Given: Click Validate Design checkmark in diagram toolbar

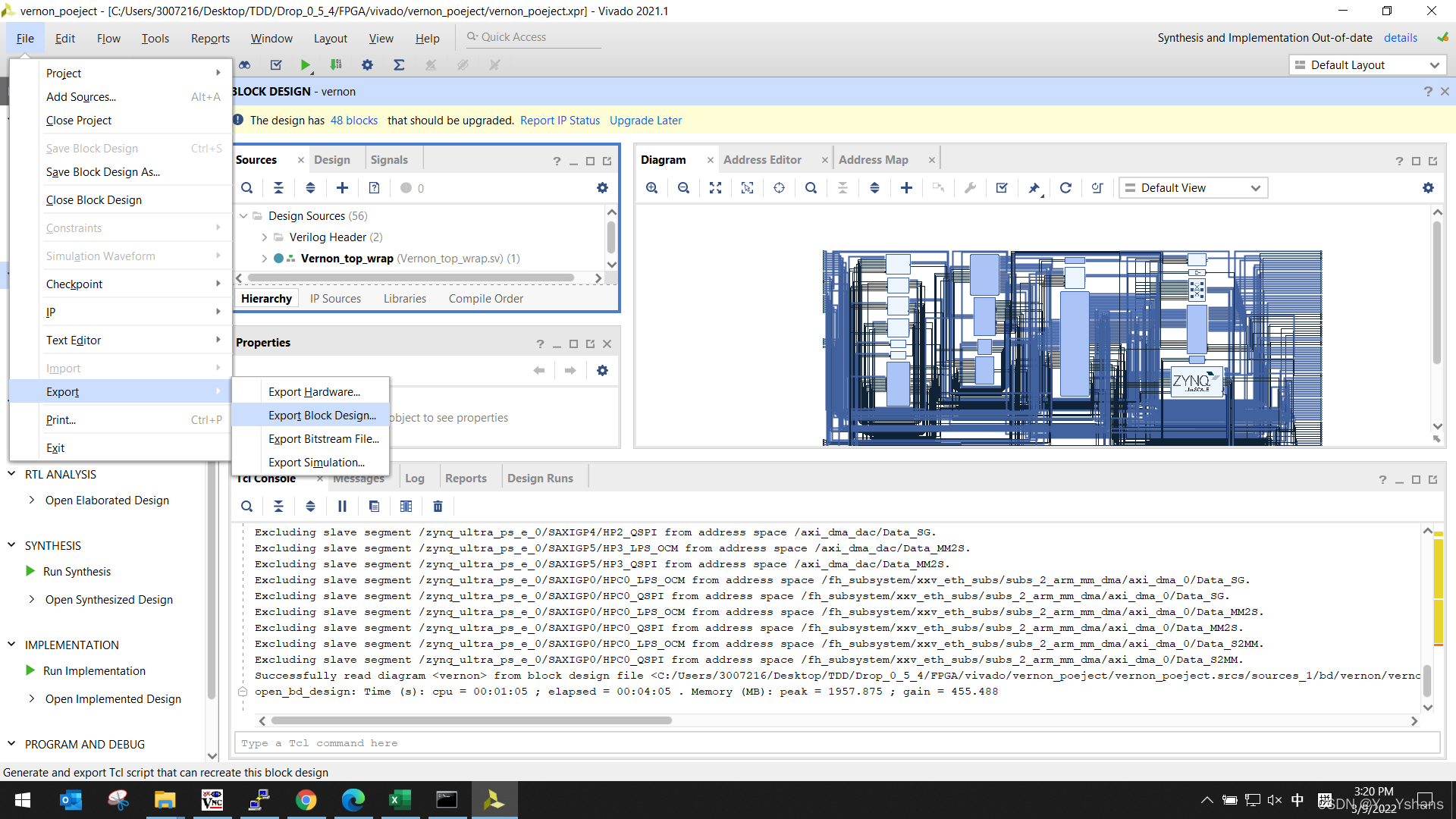Looking at the screenshot, I should click(x=1002, y=188).
